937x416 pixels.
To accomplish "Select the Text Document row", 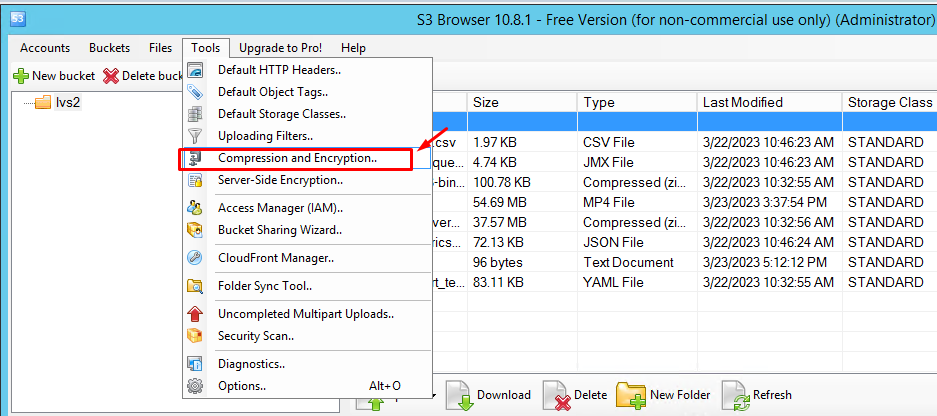I will tap(684, 262).
